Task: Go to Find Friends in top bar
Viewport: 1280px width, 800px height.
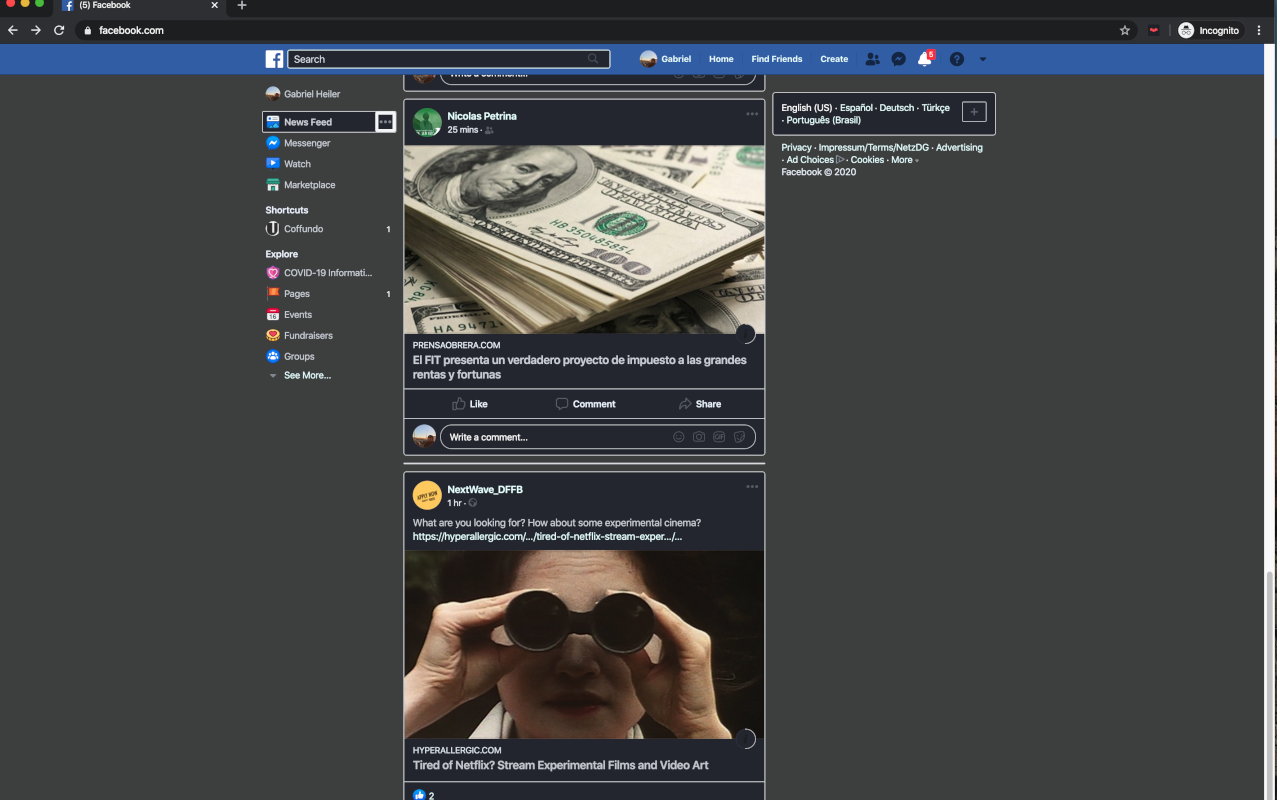Action: (x=777, y=59)
